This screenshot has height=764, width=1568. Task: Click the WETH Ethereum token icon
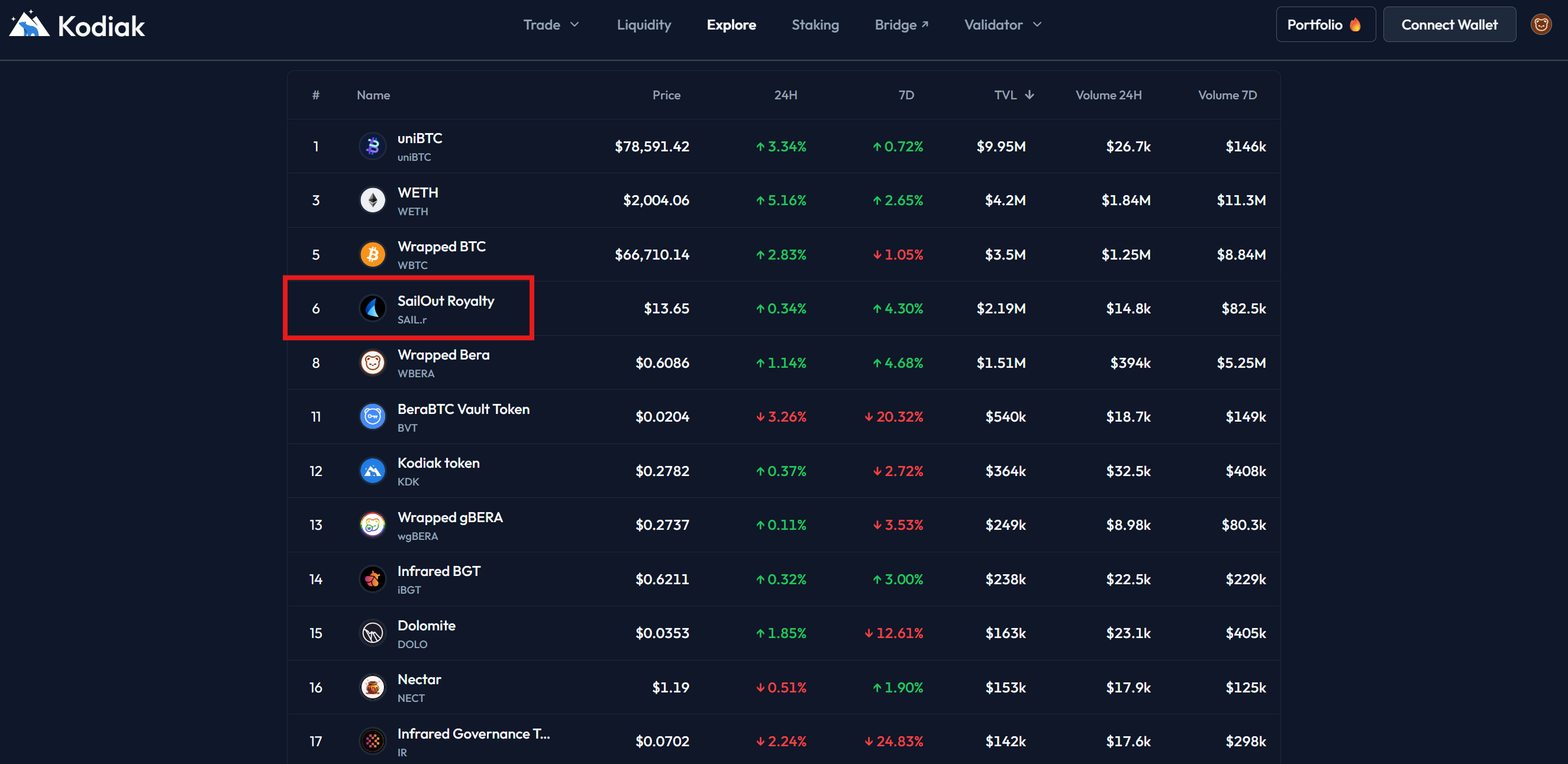[x=373, y=200]
